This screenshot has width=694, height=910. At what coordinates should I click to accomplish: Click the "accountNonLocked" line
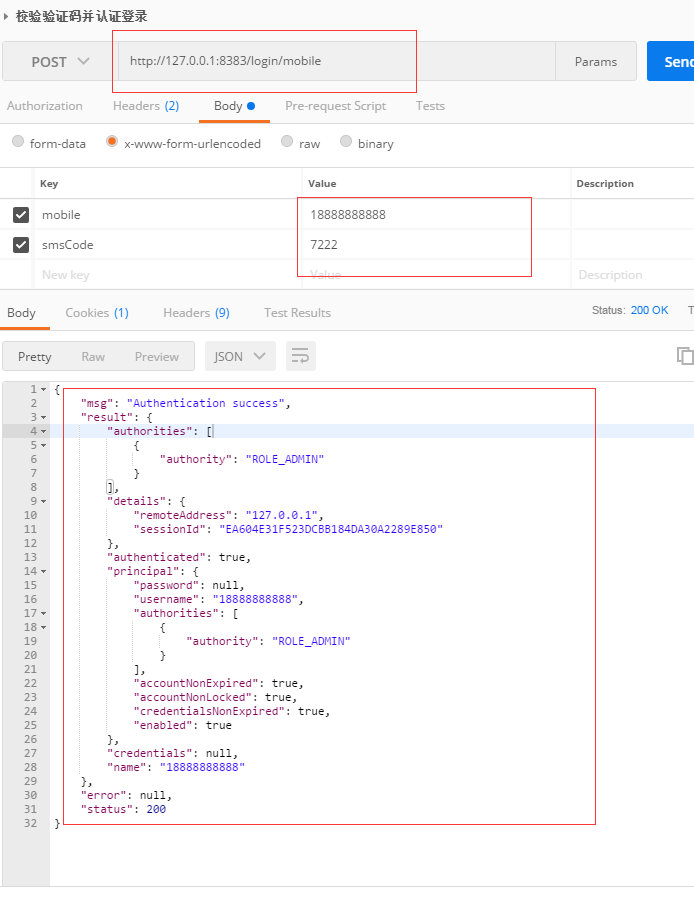215,698
